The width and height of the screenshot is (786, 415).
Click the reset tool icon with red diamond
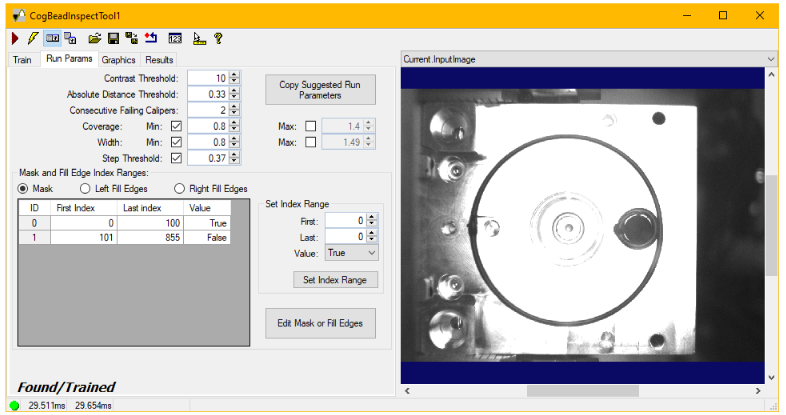[x=150, y=38]
